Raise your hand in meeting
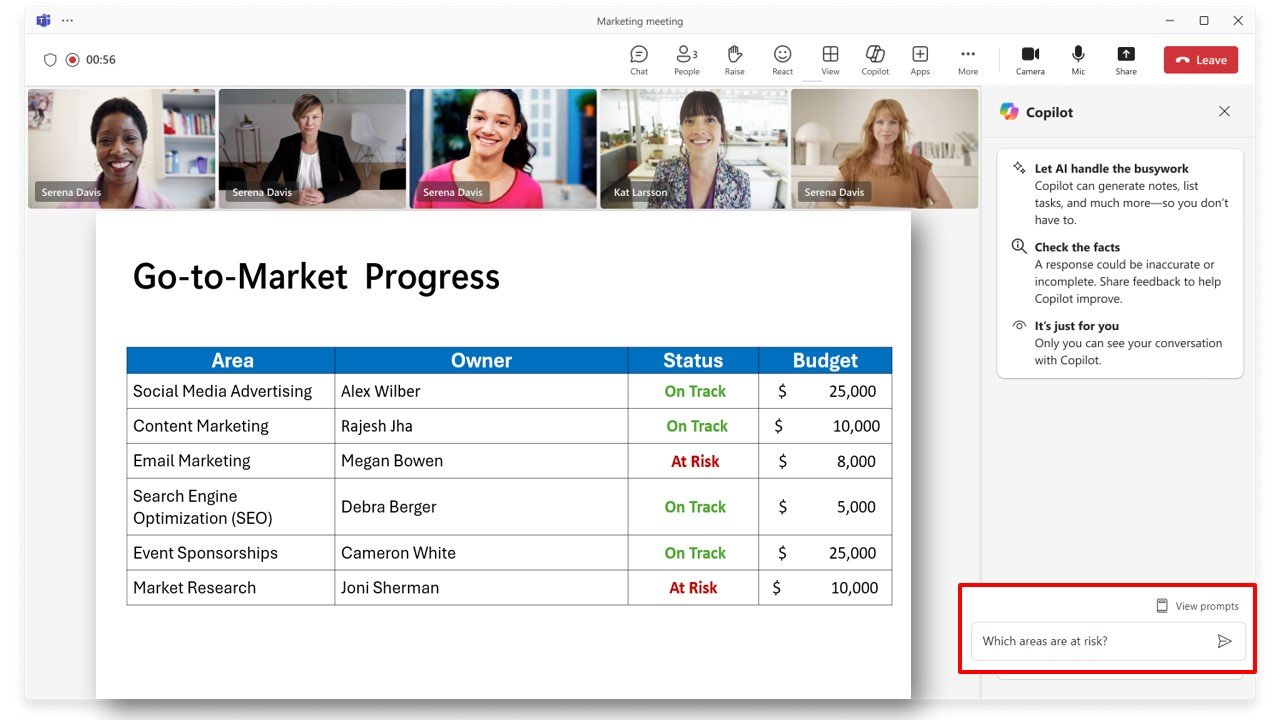 point(734,60)
